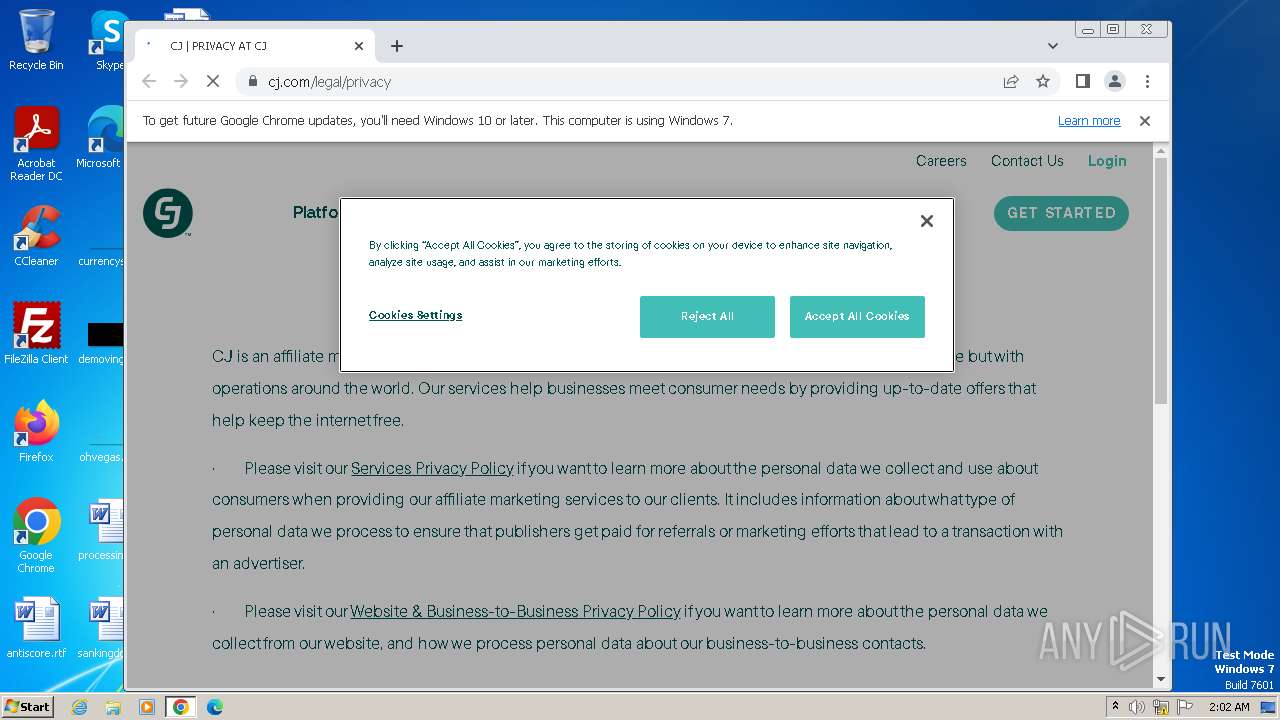Click the Login link
This screenshot has height=720, width=1280.
click(1107, 161)
